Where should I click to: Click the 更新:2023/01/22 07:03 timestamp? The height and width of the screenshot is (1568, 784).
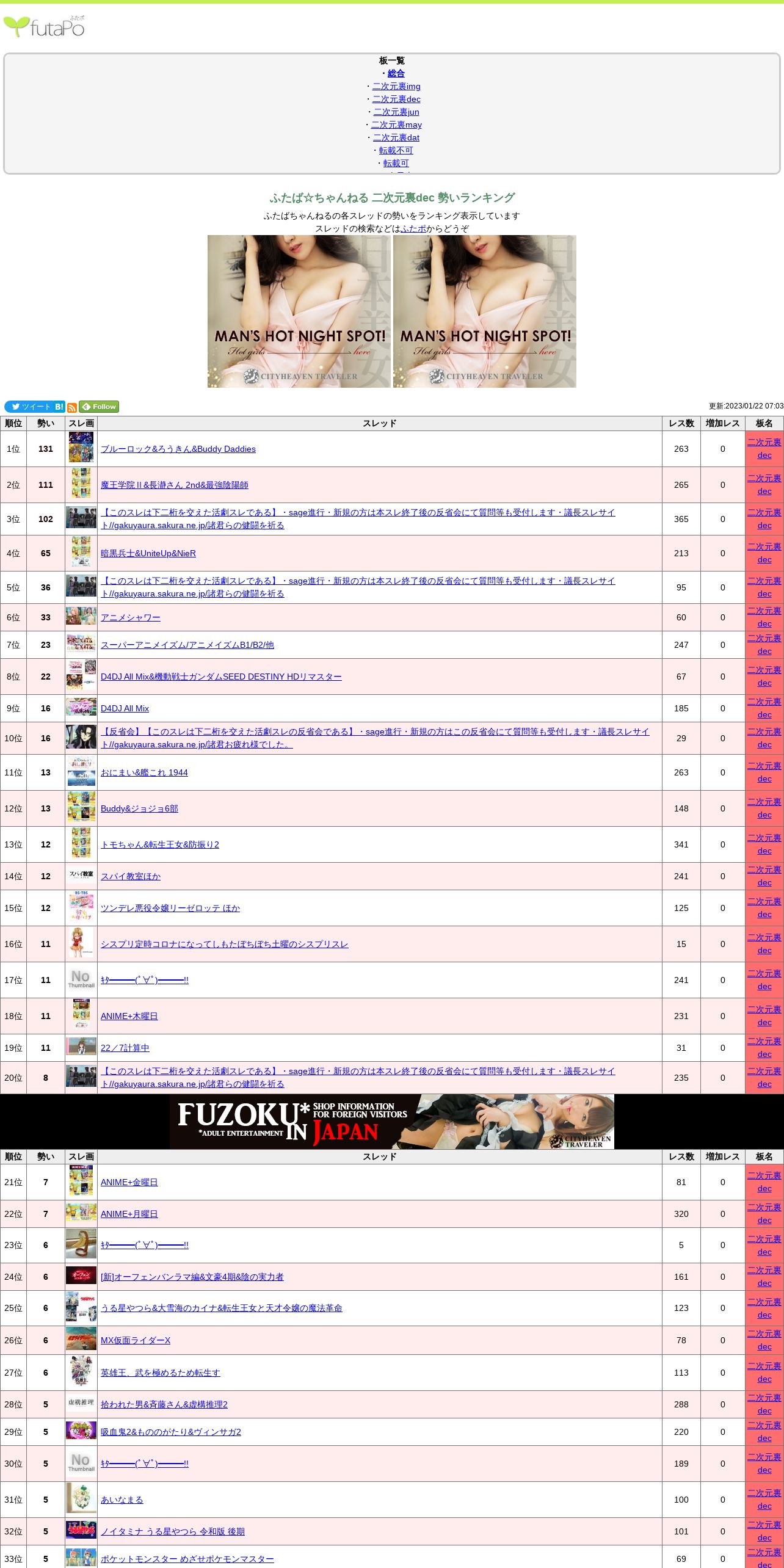[746, 406]
